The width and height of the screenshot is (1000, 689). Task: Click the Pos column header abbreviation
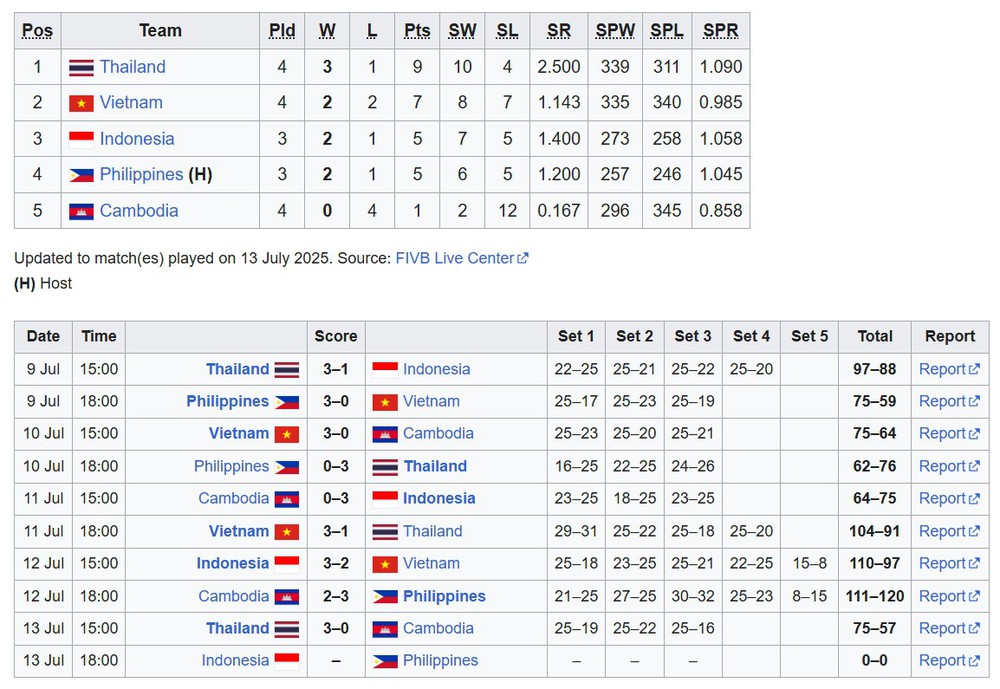tap(38, 31)
